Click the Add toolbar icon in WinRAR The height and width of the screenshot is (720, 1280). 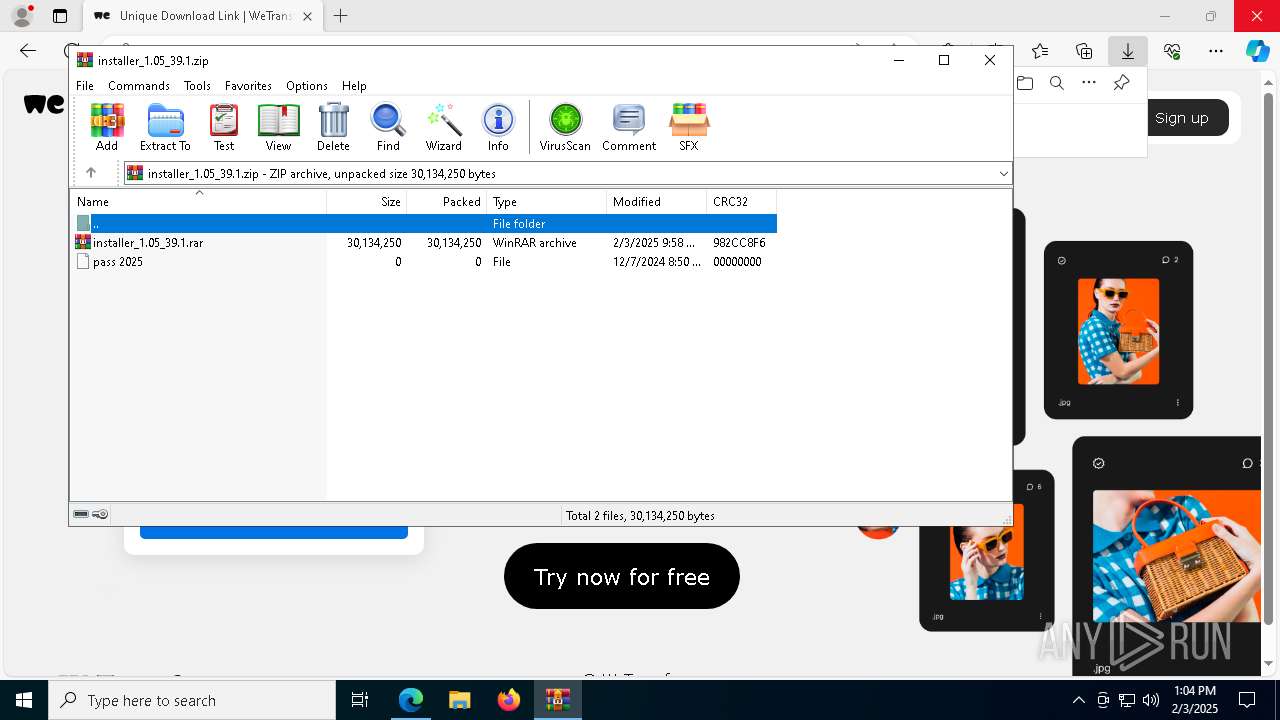click(x=107, y=127)
